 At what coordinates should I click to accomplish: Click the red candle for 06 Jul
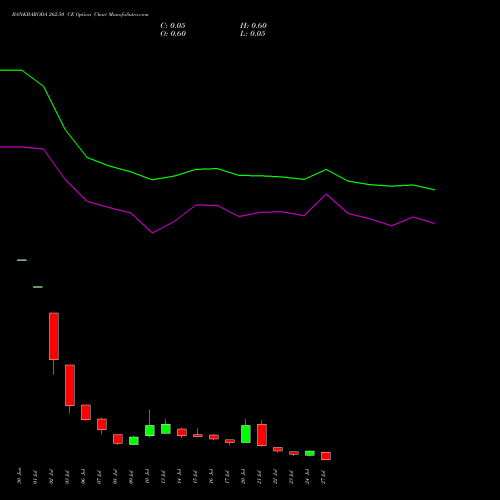pyautogui.click(x=86, y=412)
